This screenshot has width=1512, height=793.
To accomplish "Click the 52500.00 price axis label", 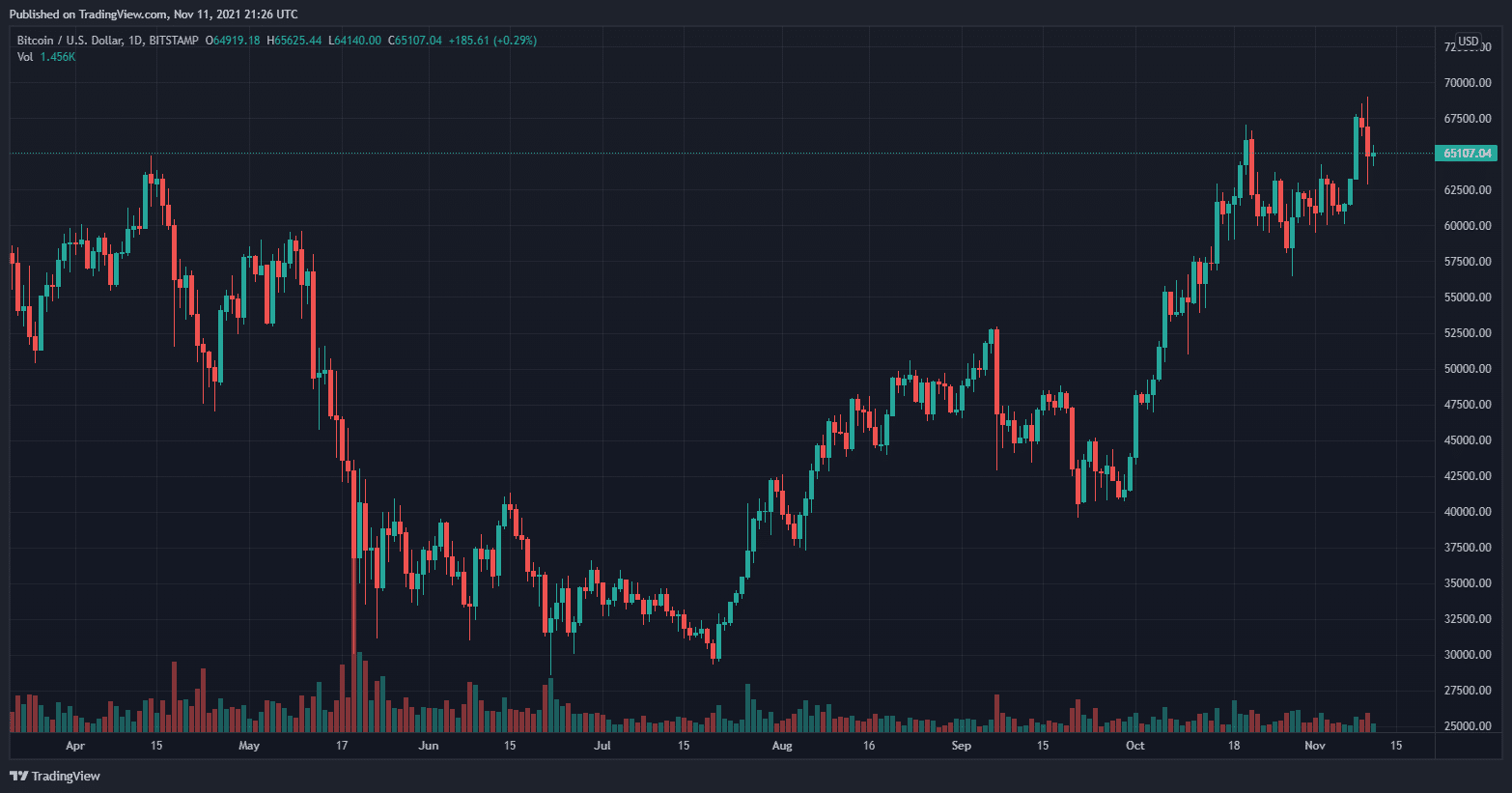I will click(x=1468, y=333).
